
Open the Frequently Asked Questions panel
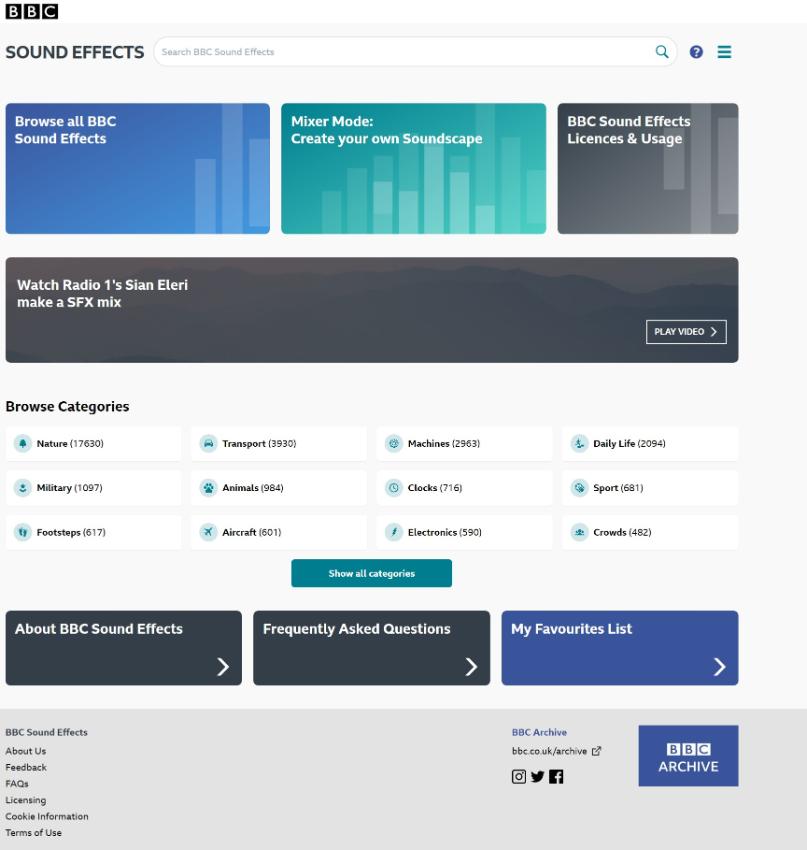(371, 648)
